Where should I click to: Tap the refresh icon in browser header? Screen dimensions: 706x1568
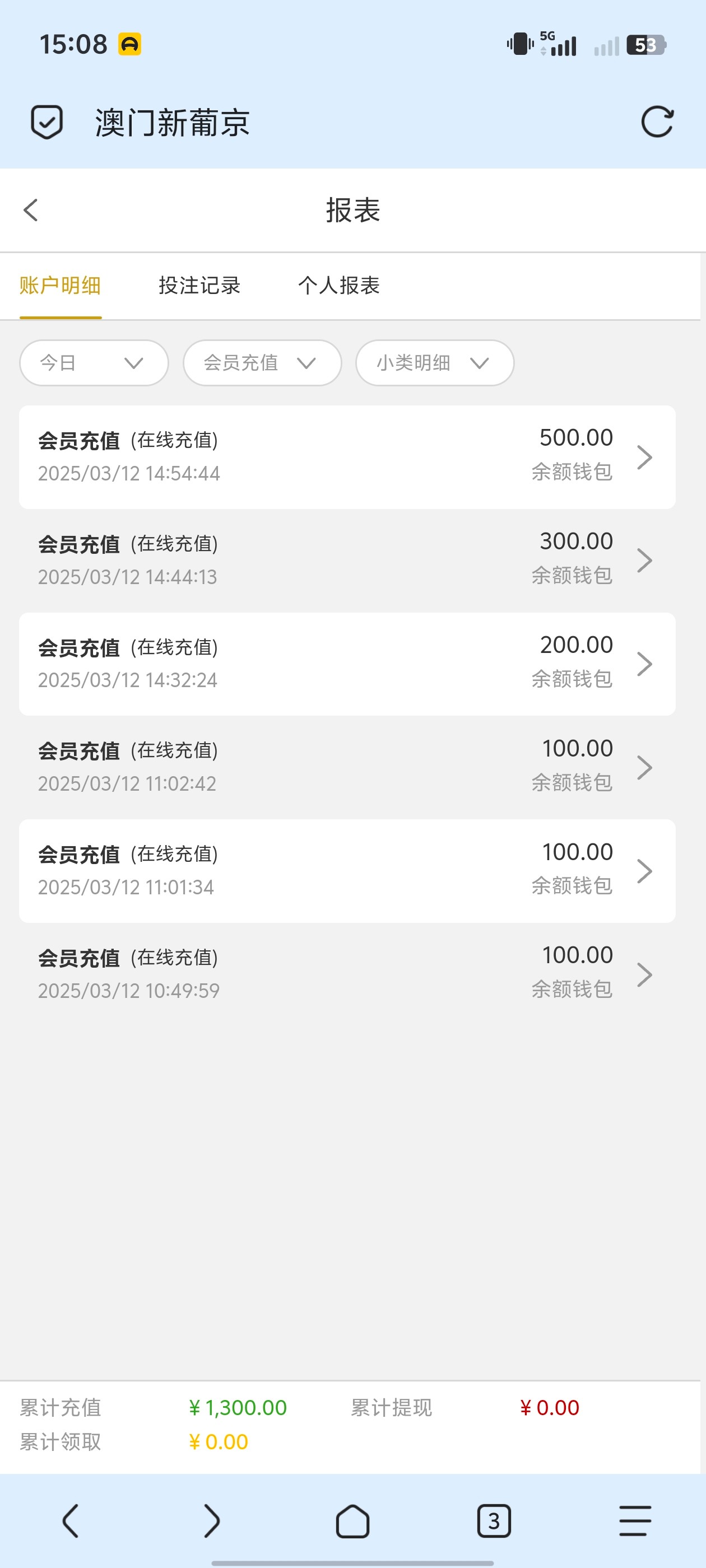[657, 122]
